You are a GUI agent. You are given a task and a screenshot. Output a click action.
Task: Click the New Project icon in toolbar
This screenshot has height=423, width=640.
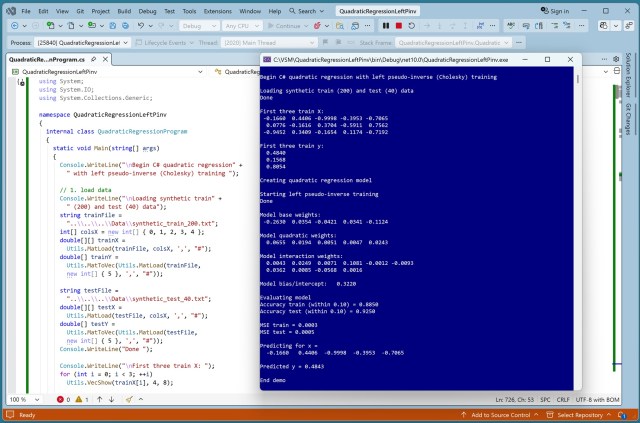50,26
